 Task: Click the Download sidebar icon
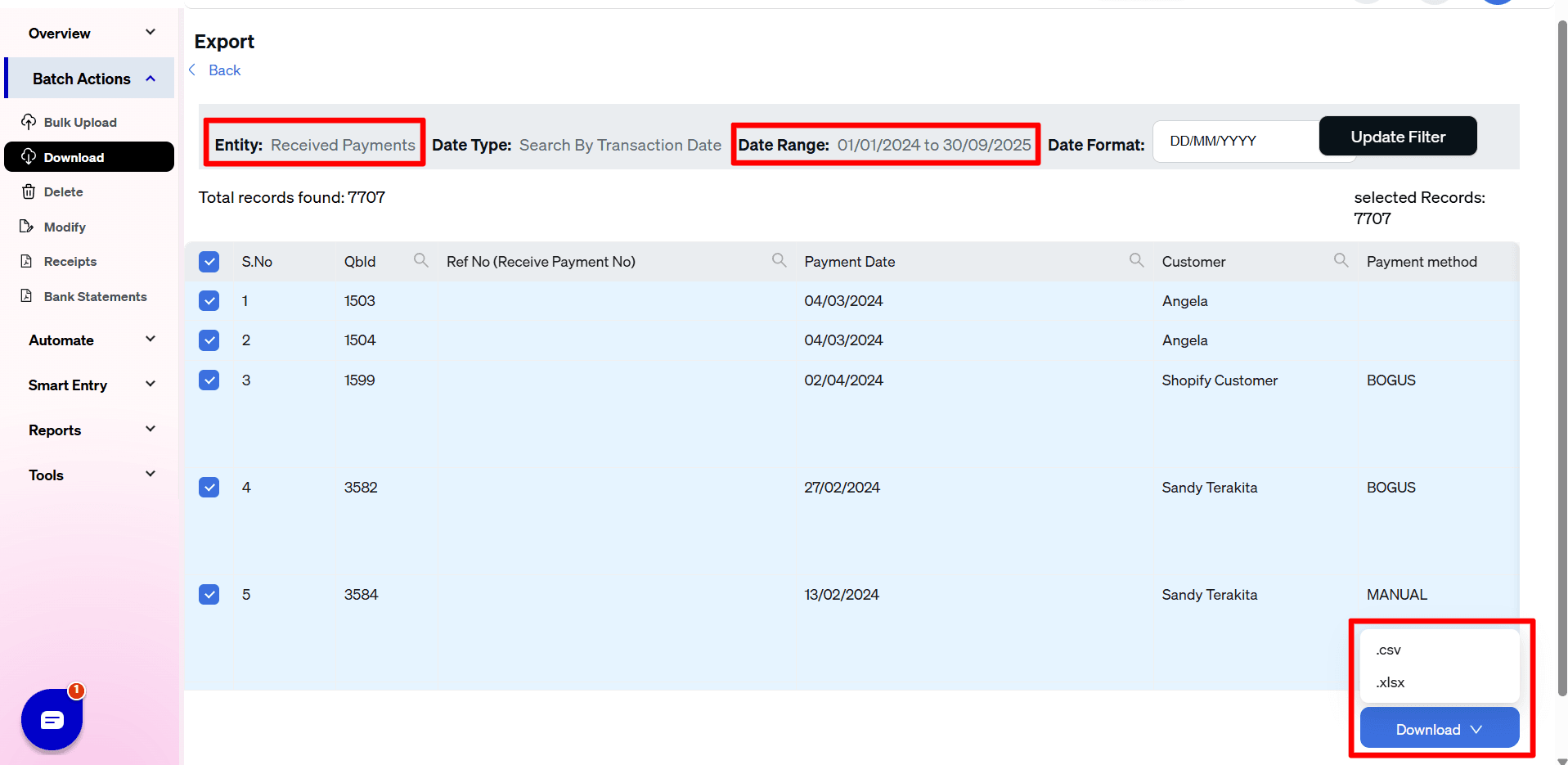(29, 156)
